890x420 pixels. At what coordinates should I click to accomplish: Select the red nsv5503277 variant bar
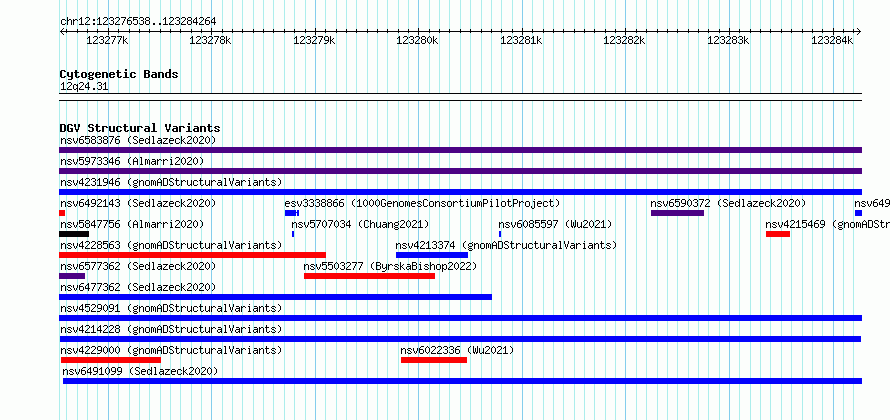point(370,276)
